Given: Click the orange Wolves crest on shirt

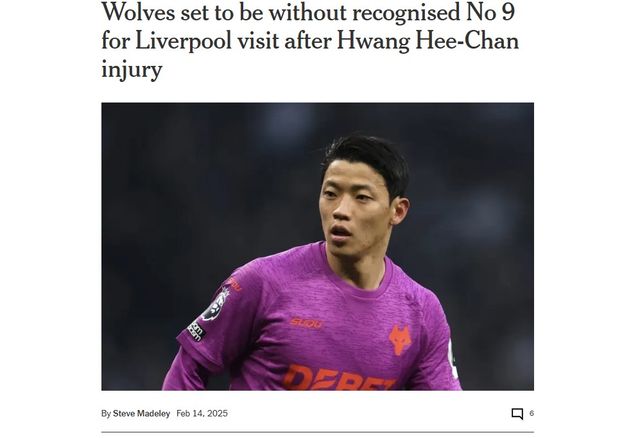Looking at the screenshot, I should click(400, 340).
